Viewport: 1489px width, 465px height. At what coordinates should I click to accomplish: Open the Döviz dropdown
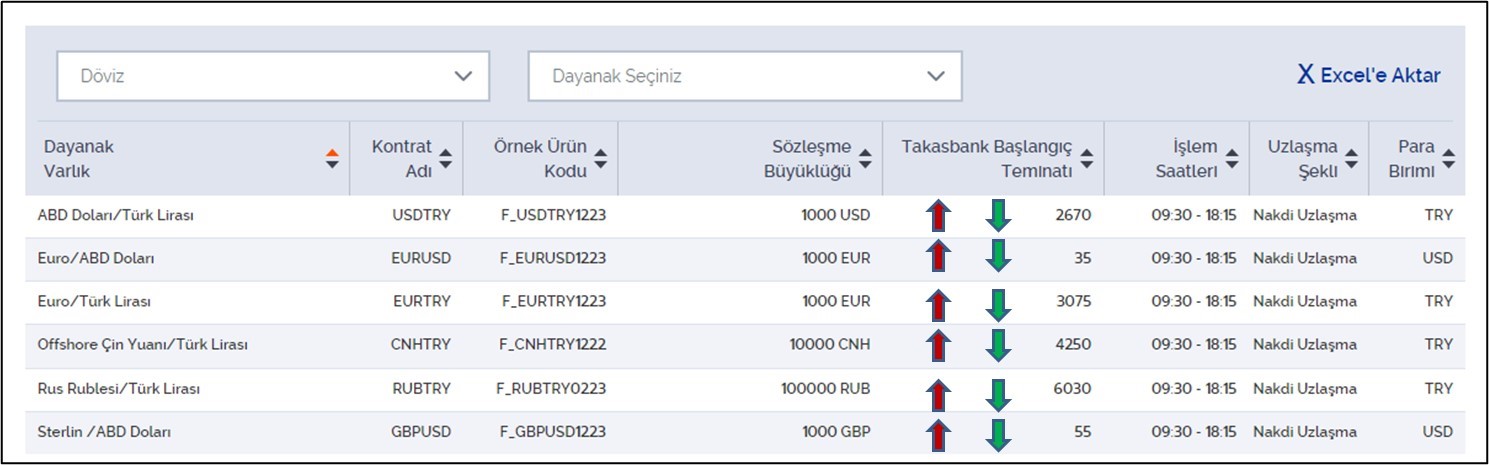[x=273, y=76]
